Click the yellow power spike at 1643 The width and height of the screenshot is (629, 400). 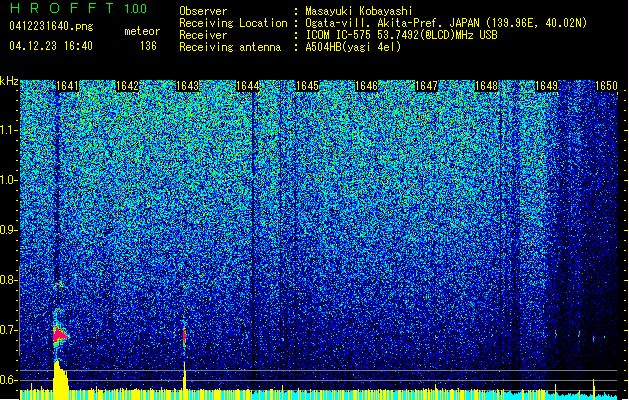click(185, 381)
